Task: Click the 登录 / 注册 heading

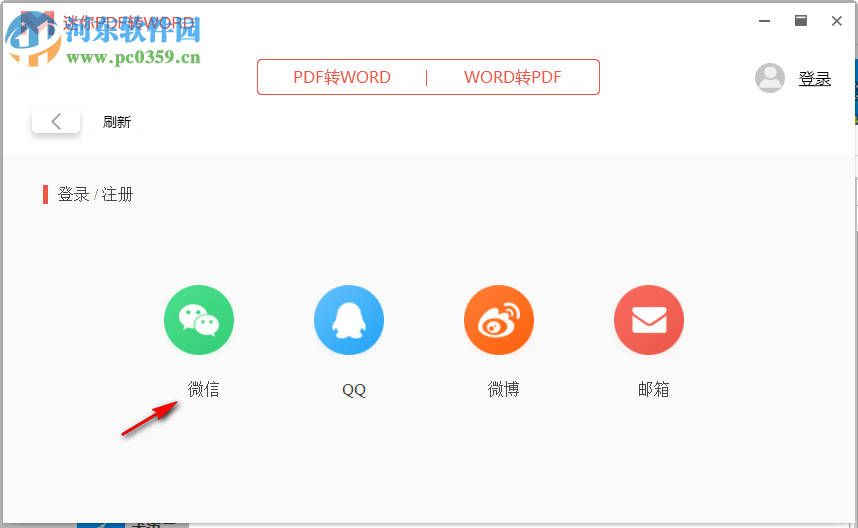Action: 95,194
